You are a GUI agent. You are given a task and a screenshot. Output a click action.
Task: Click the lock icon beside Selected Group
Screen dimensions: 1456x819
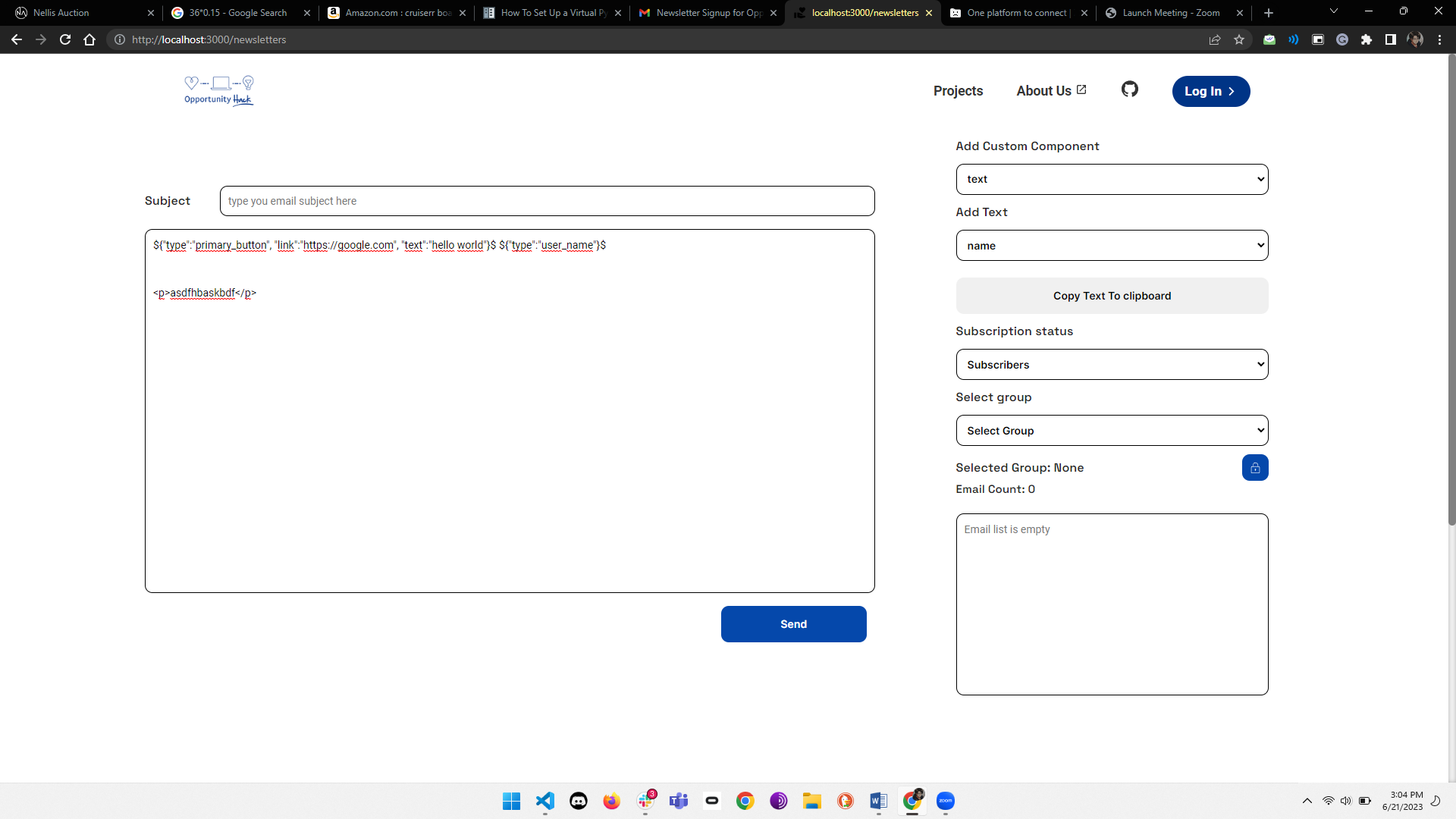click(1254, 468)
